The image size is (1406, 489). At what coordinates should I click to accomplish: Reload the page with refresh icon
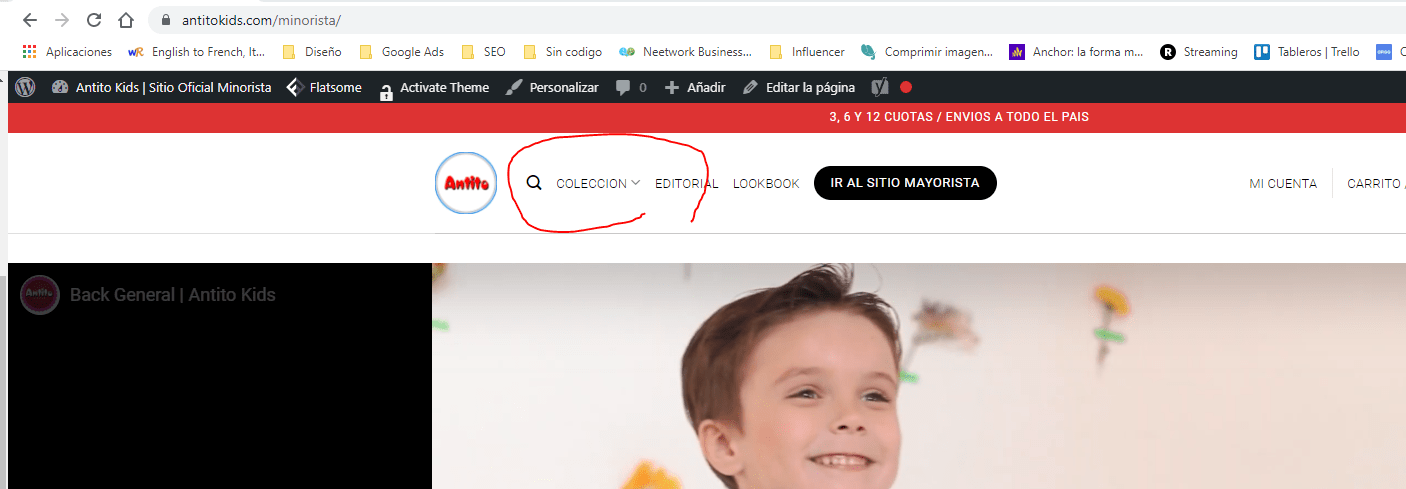(94, 20)
